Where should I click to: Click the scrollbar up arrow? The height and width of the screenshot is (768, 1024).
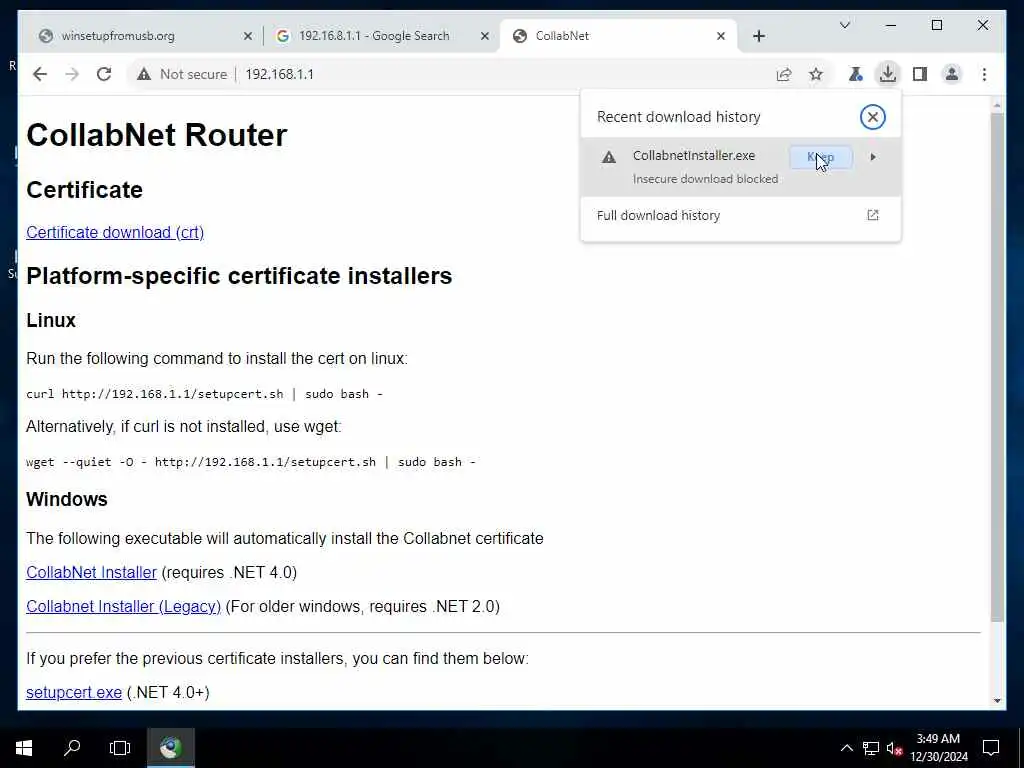(997, 104)
